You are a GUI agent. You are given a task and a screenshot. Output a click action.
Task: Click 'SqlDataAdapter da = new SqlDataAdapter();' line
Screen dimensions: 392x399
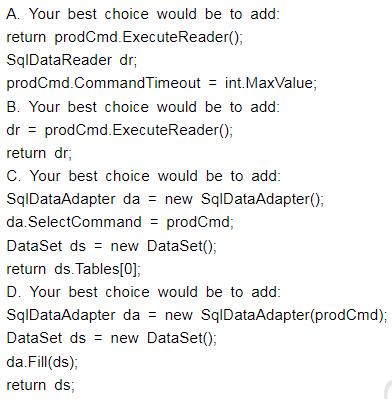click(x=165, y=199)
